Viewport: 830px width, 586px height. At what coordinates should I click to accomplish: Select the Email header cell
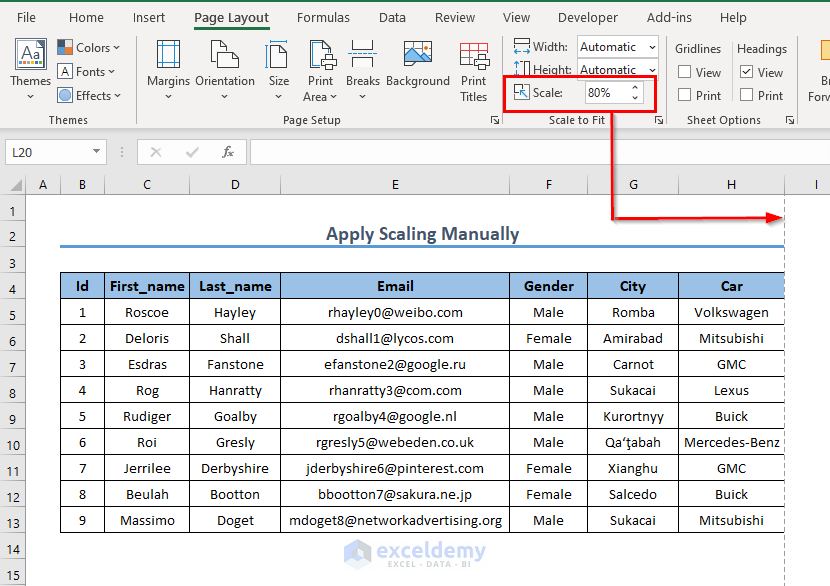pyautogui.click(x=395, y=286)
